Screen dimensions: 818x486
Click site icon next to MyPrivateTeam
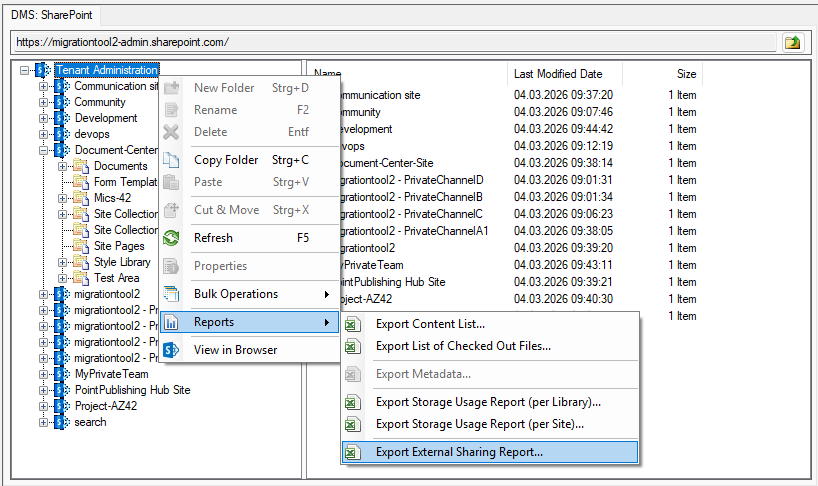click(x=62, y=374)
